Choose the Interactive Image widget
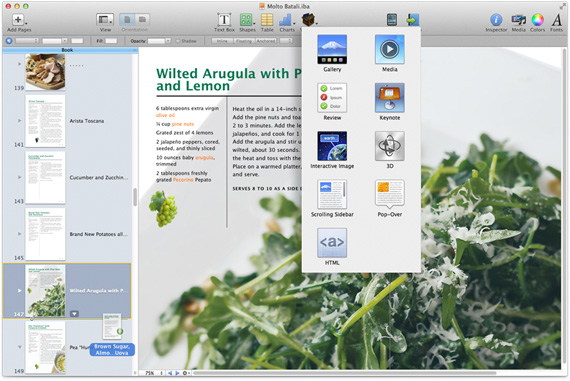The width and height of the screenshot is (570, 381). point(332,146)
